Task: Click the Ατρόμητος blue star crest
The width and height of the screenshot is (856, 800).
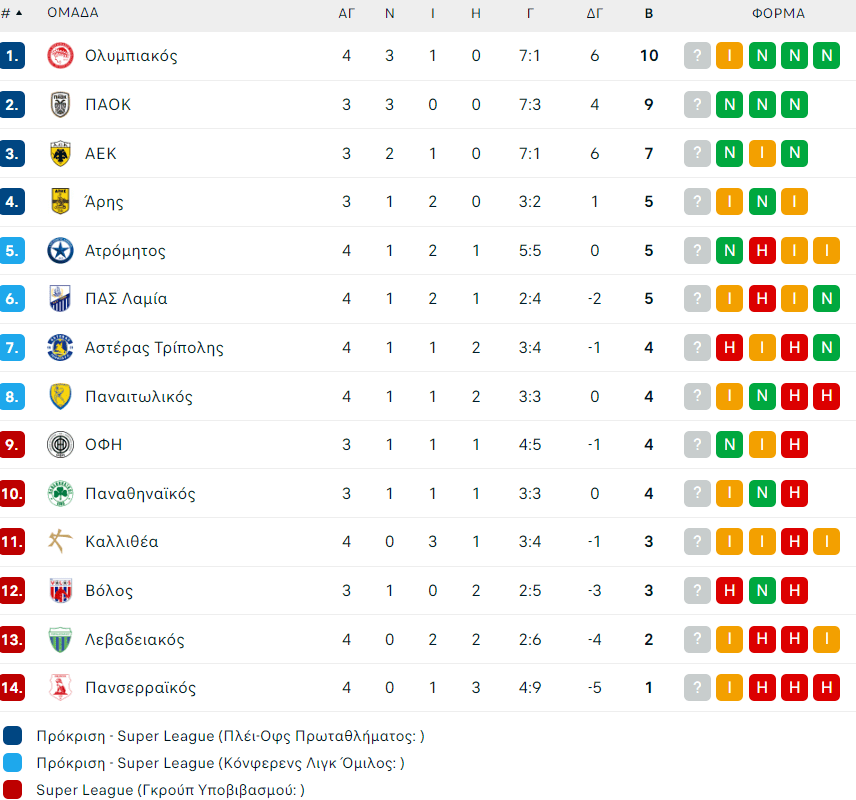Action: 60,251
